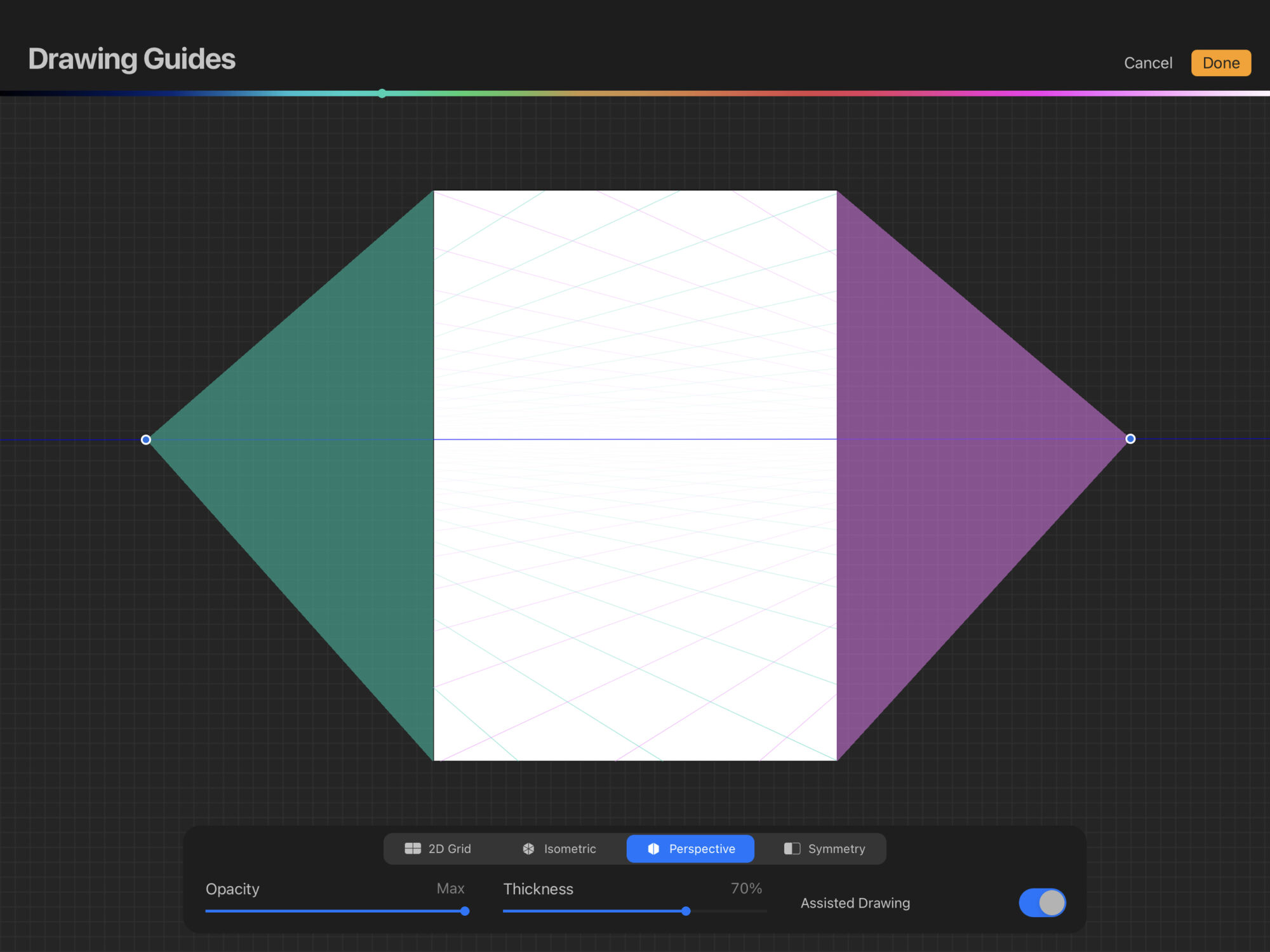Click the blue horizon line on the canvas
Image resolution: width=1270 pixels, height=952 pixels.
tap(635, 439)
